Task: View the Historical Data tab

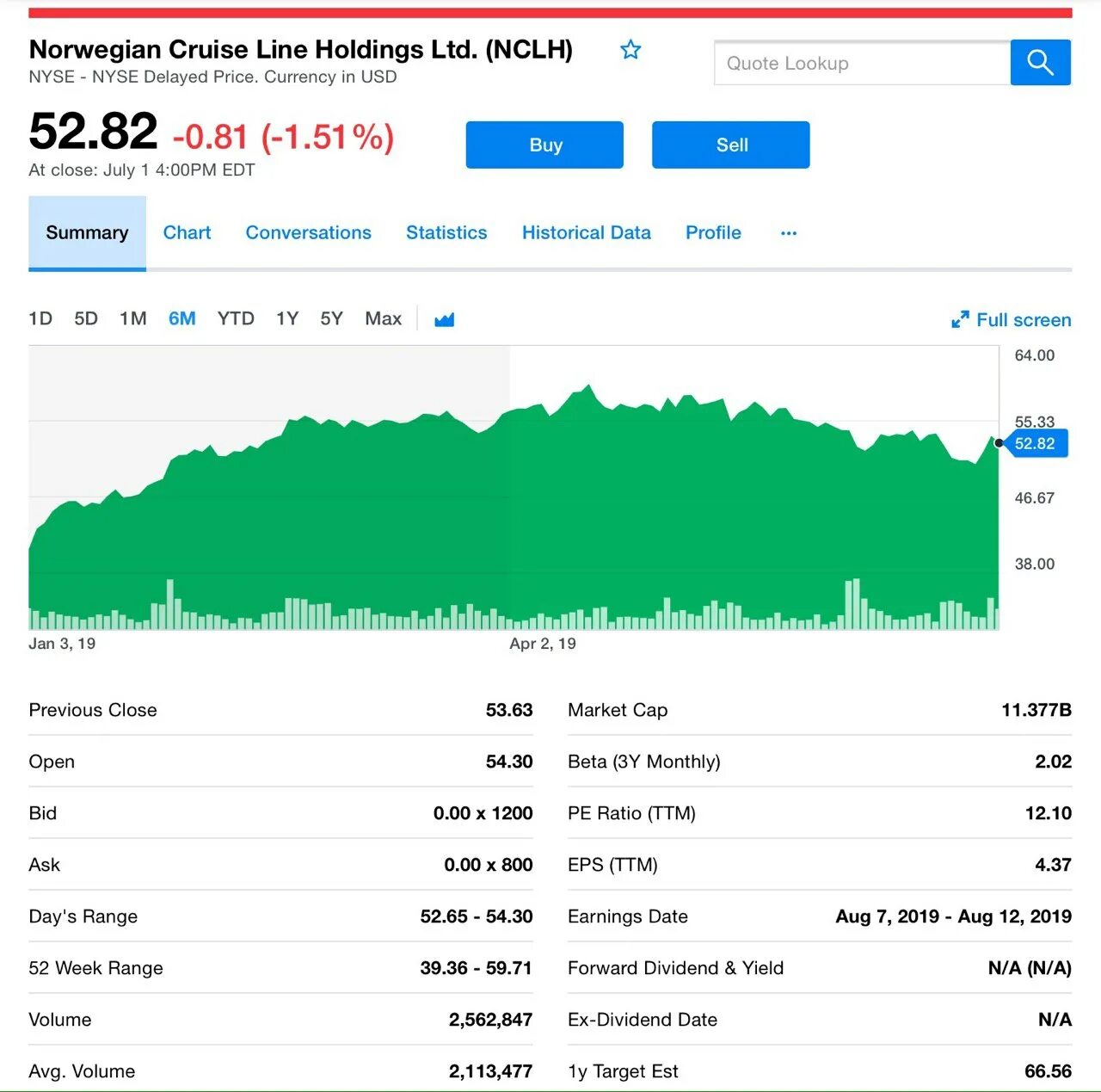Action: (x=586, y=233)
